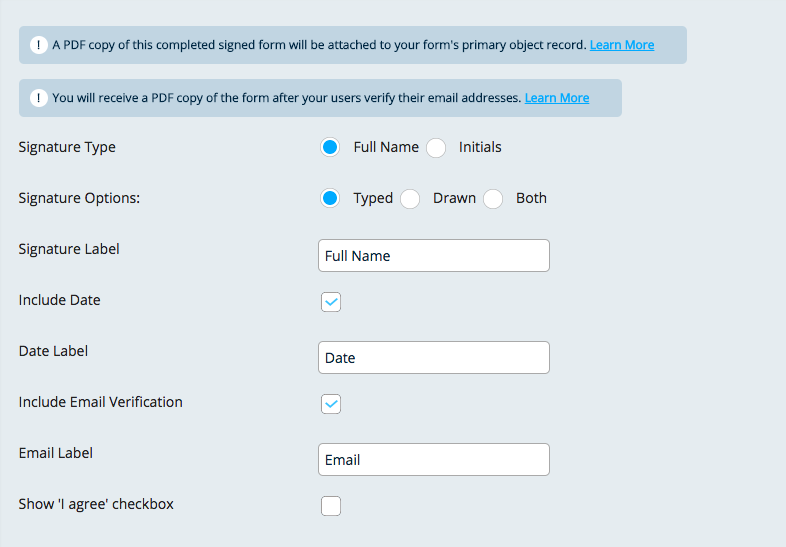Open Learn More link about verifying email addresses
786x547 pixels.
pyautogui.click(x=556, y=98)
